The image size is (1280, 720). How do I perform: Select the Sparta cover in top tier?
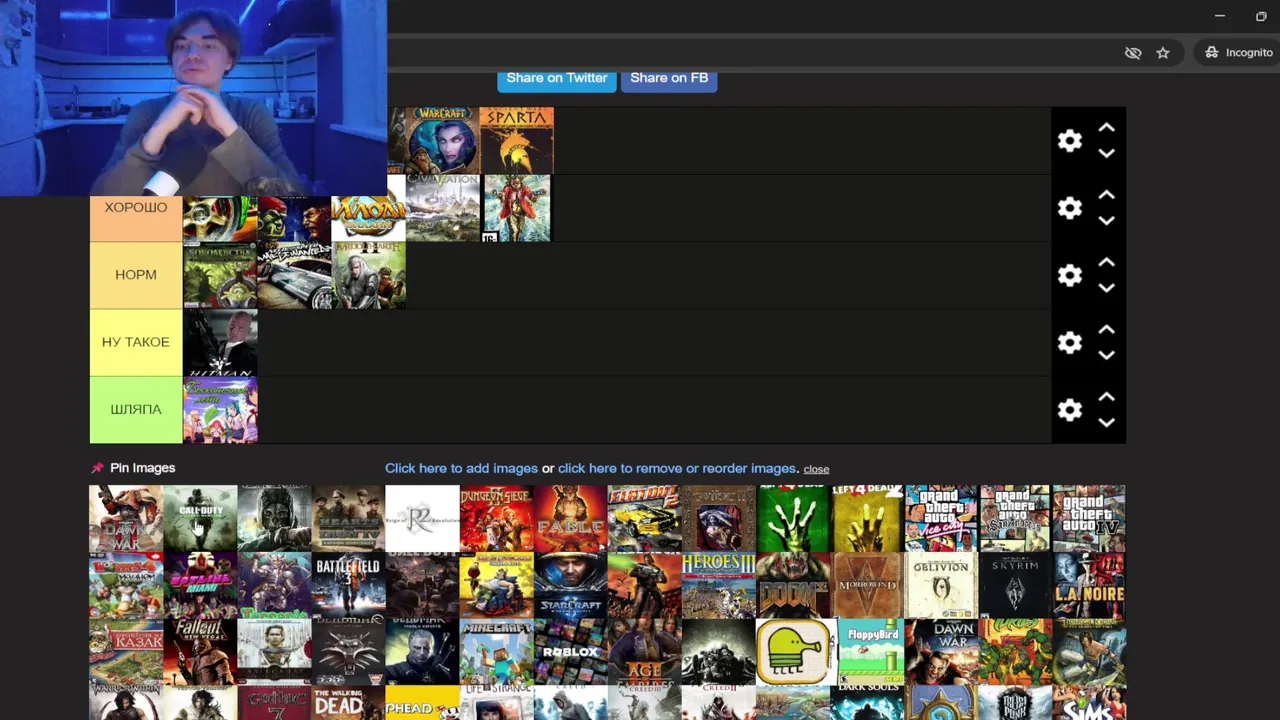(517, 141)
